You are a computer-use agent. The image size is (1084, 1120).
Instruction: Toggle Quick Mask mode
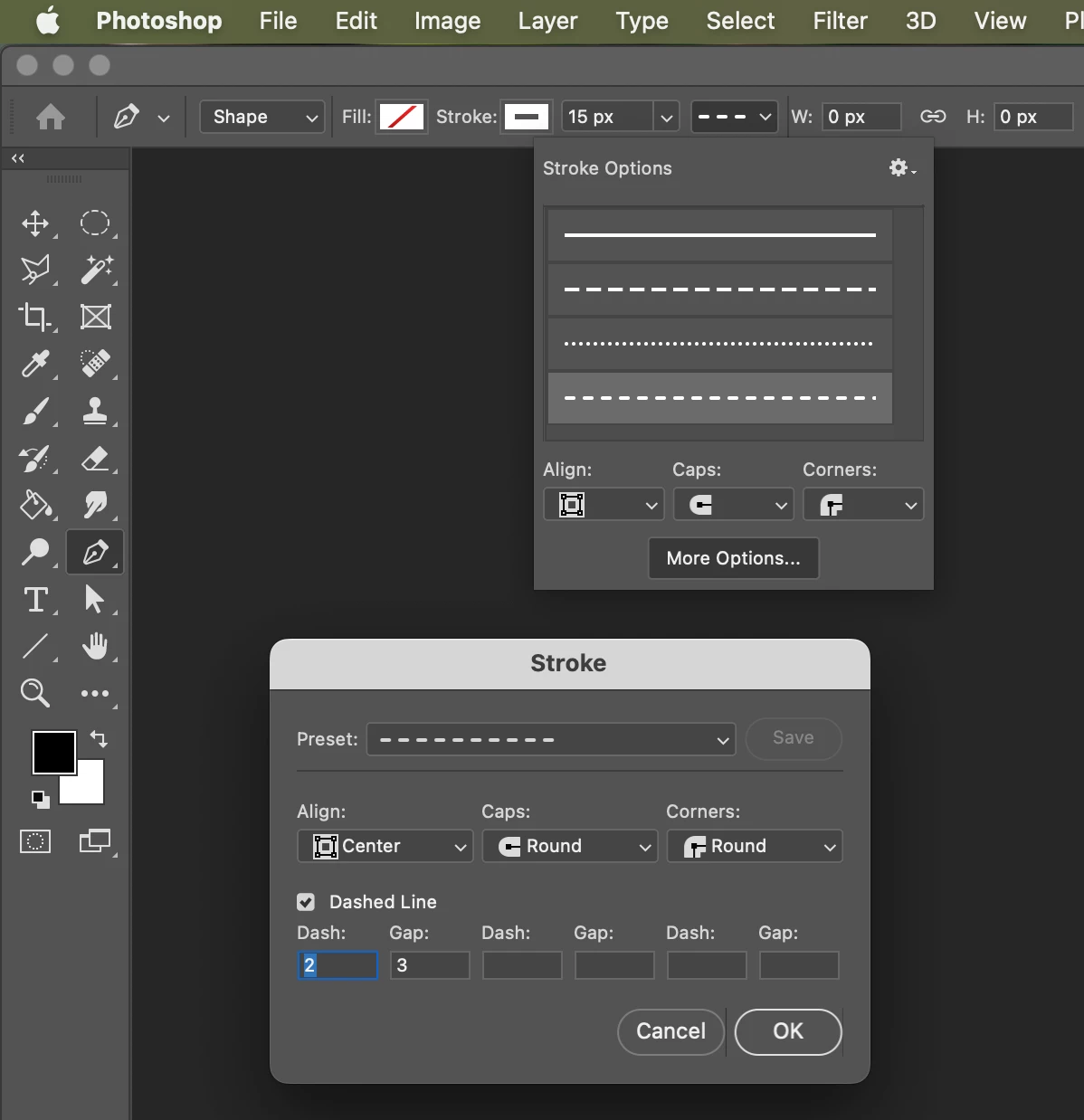click(35, 841)
